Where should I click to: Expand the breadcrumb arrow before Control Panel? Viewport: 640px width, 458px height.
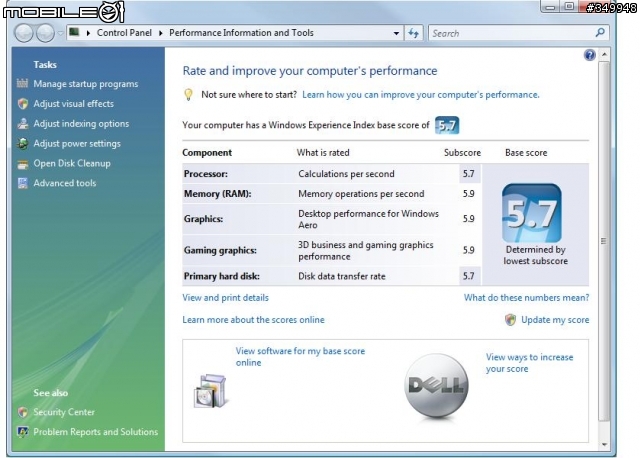click(x=88, y=33)
